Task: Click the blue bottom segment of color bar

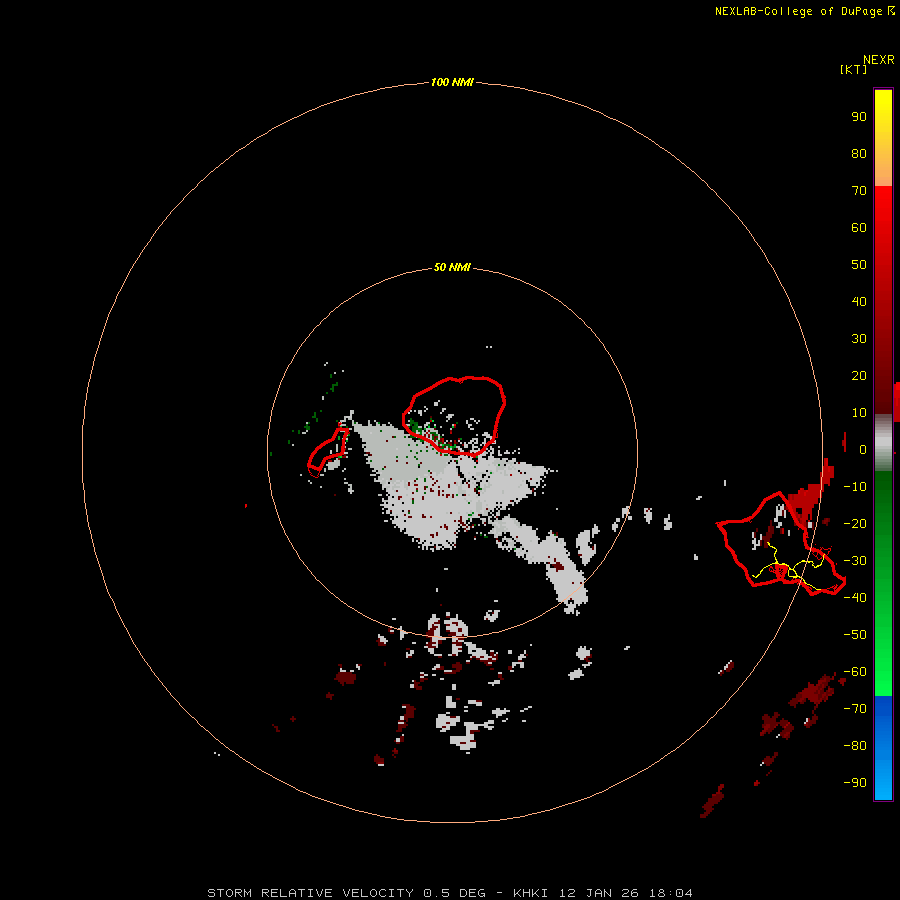Action: point(883,748)
